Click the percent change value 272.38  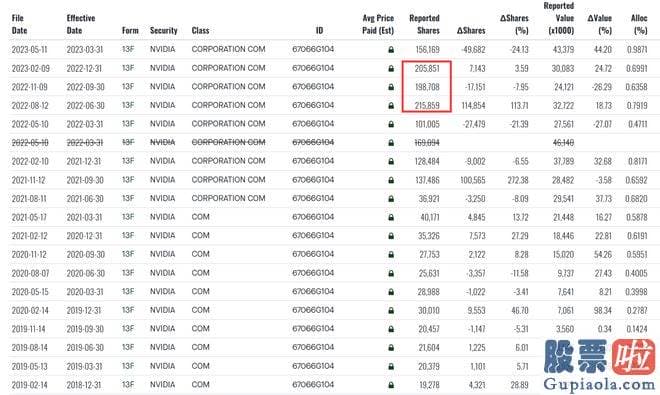[x=518, y=180]
